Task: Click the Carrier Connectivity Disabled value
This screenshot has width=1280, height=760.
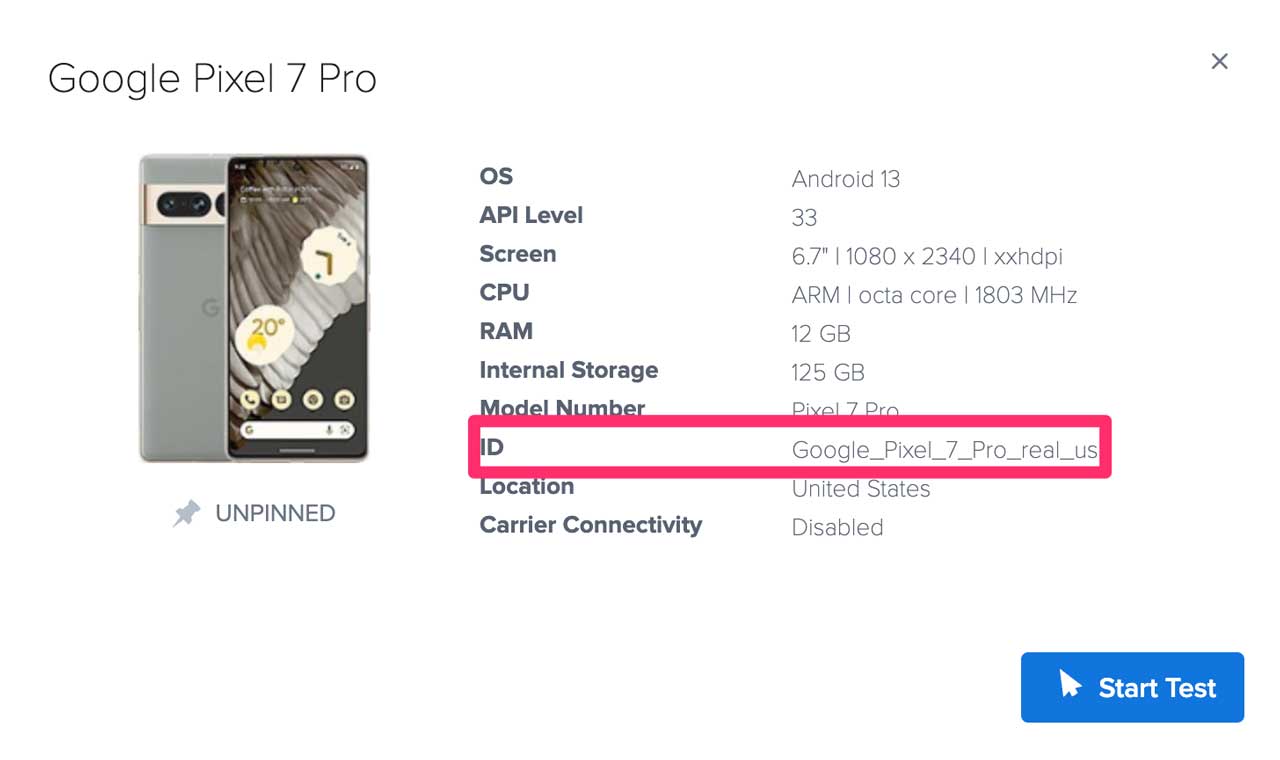Action: point(837,528)
